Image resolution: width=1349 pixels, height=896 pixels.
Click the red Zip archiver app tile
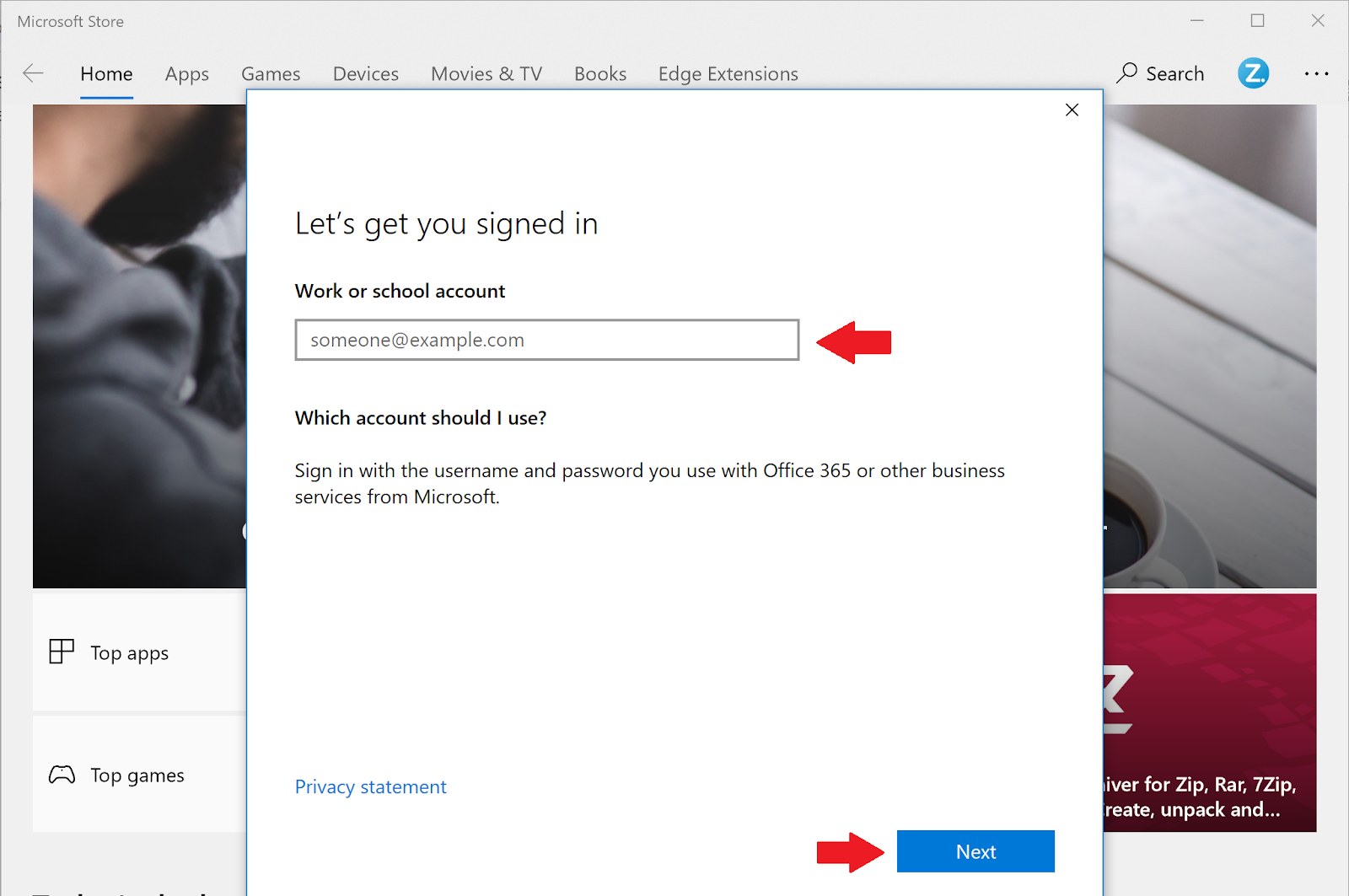click(x=1210, y=713)
